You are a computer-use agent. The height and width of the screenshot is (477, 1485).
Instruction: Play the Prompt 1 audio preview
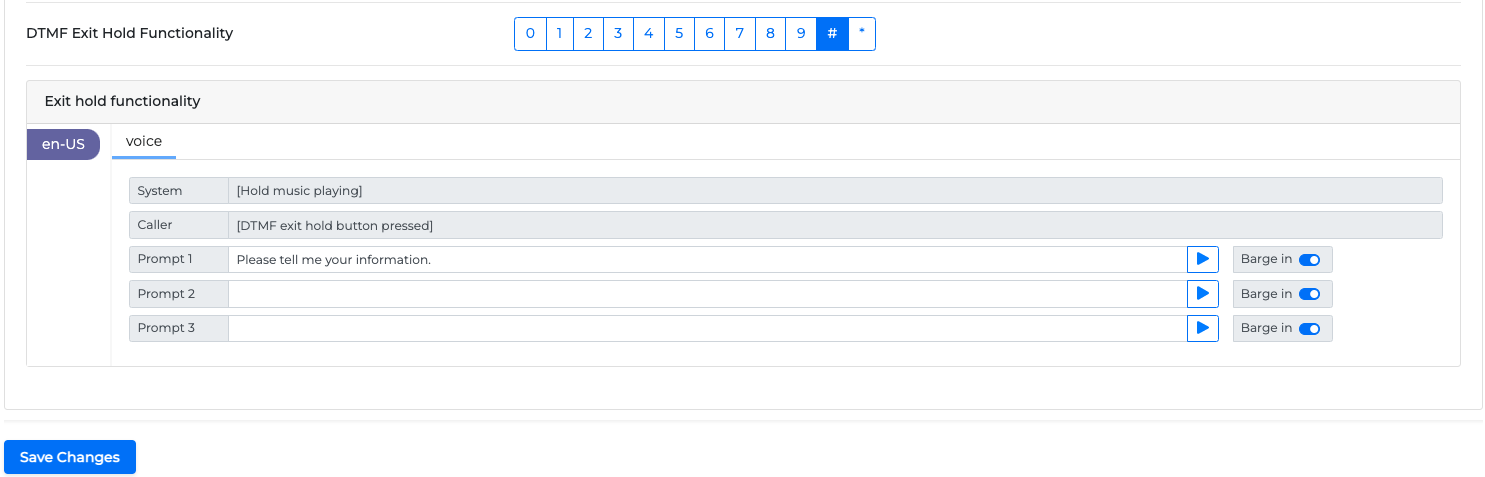(1202, 259)
